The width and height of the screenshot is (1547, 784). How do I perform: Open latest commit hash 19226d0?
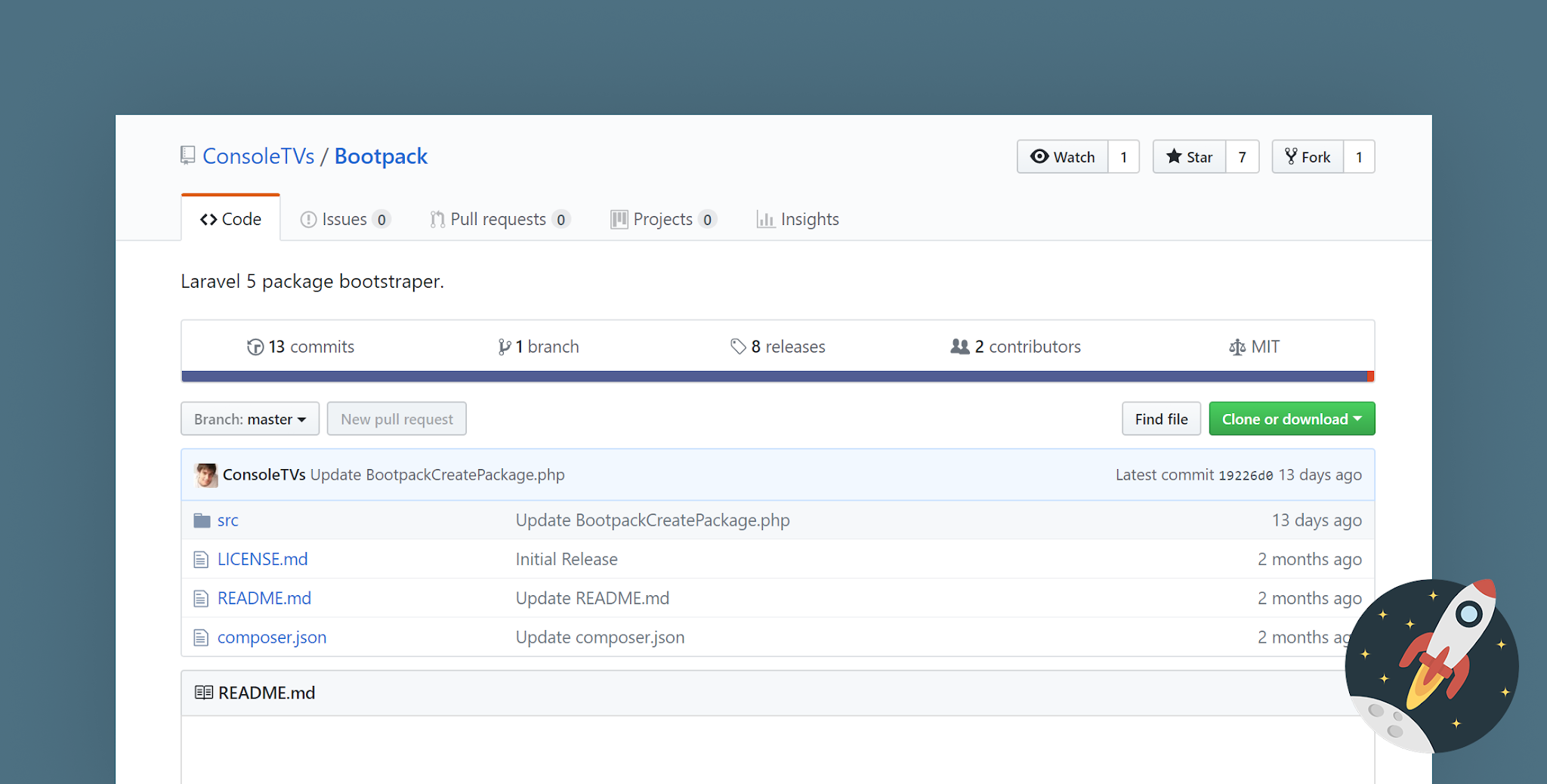click(1246, 476)
